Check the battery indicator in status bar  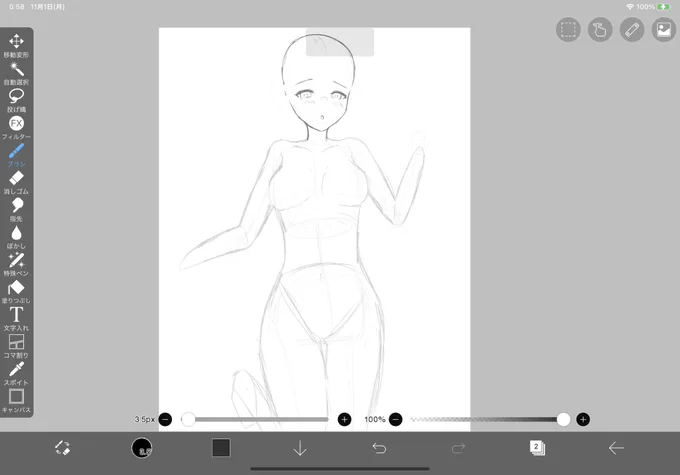664,7
